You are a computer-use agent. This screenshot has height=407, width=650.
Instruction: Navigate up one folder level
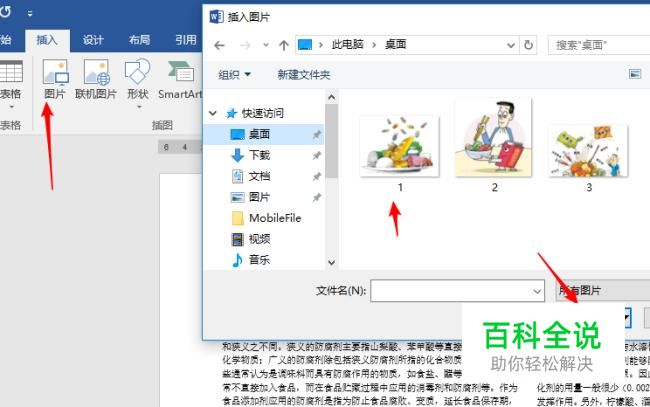[284, 45]
